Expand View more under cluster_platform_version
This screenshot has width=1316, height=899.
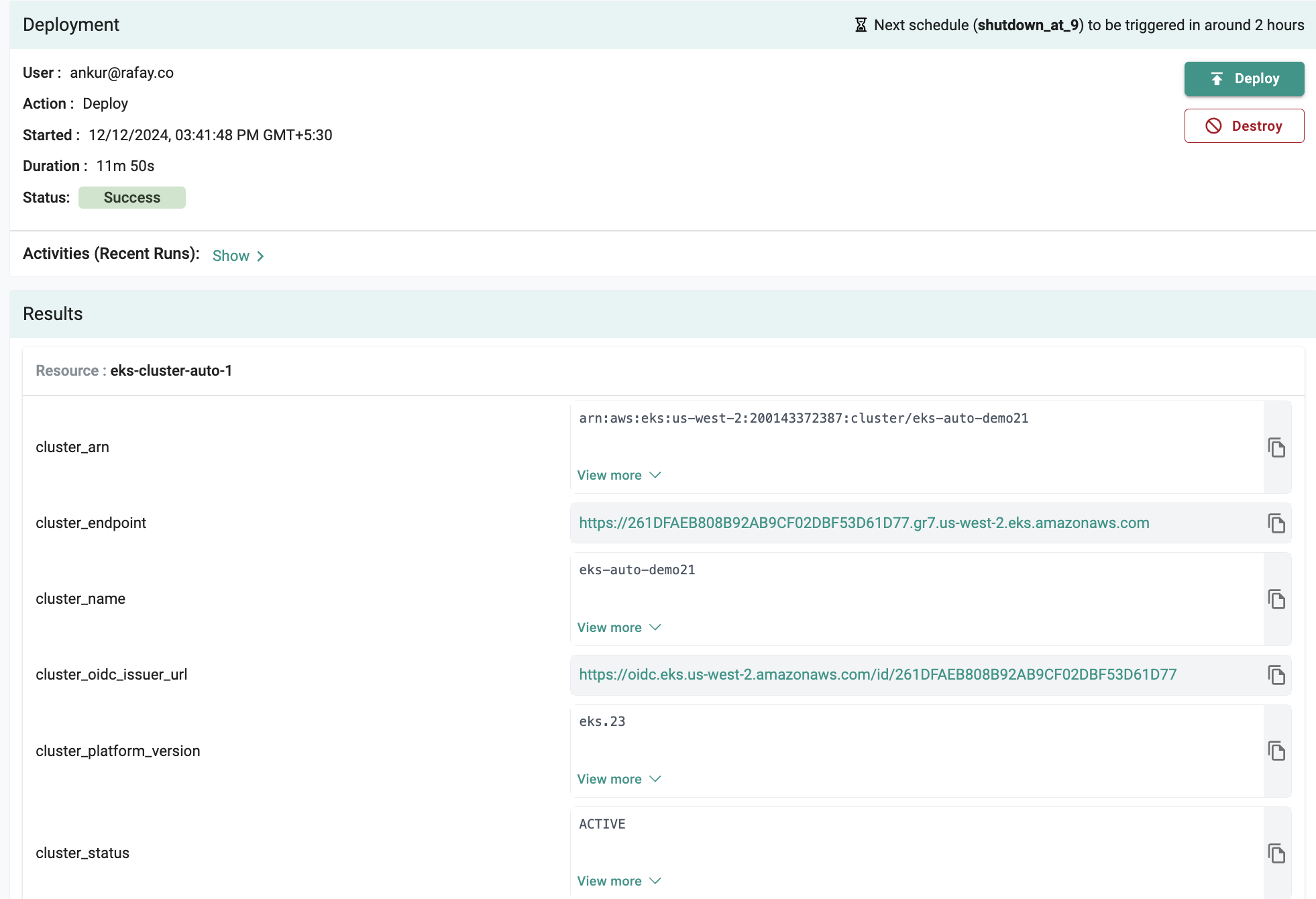click(618, 779)
